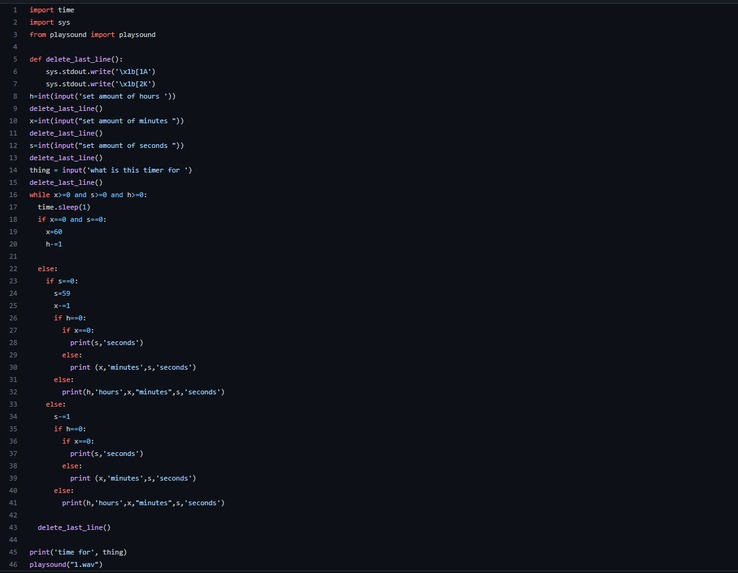Screen dimensions: 738x573
Task: Click the 'else:' keyword on line 33
Action: tap(56, 404)
